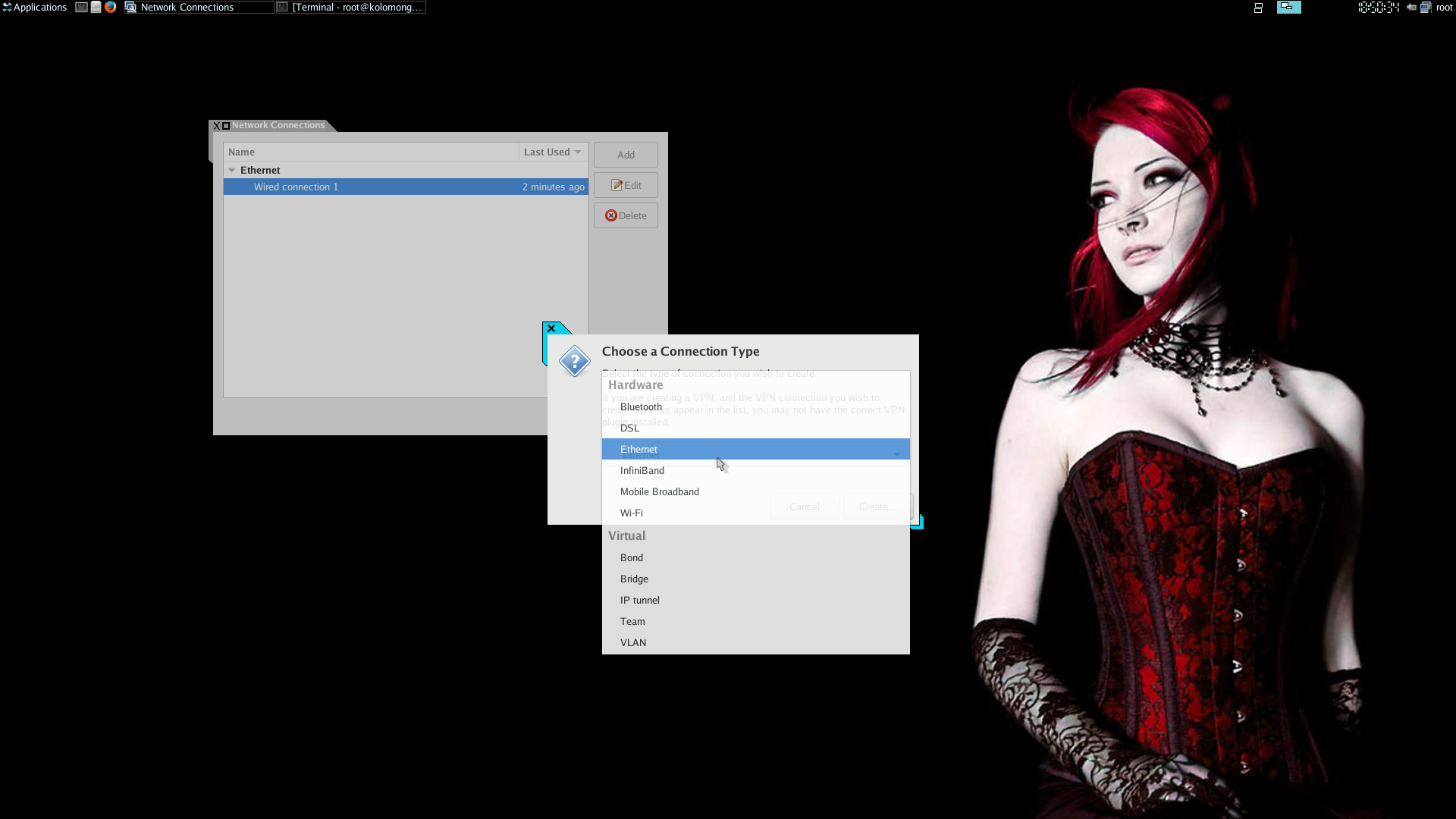Launch Firefox from the panel
Viewport: 1456px width, 819px height.
coord(110,7)
